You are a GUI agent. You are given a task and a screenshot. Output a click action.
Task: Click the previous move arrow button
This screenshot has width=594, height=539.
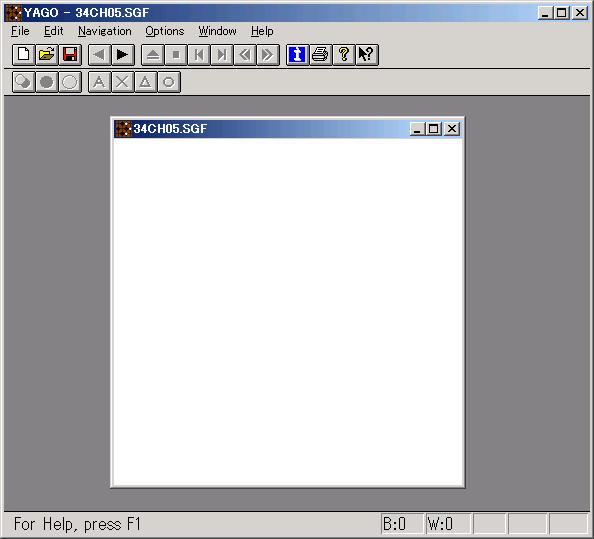[x=100, y=55]
